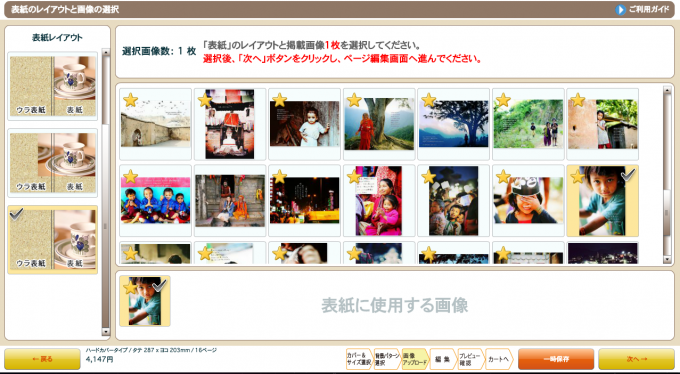Toggle the checkmark on the tray cover image
Viewport: 680px width, 374px height.
160,285
